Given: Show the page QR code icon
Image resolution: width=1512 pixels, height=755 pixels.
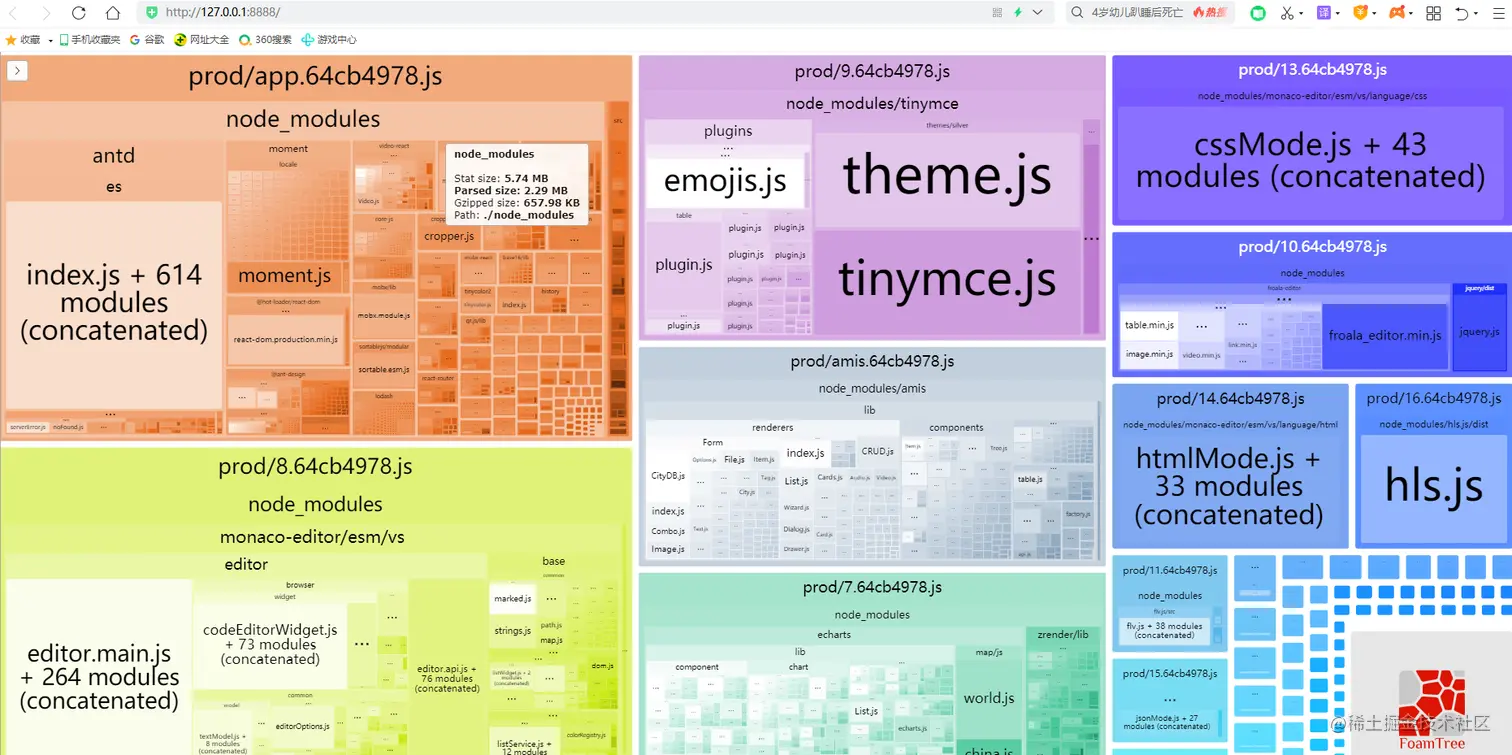Looking at the screenshot, I should tap(997, 13).
